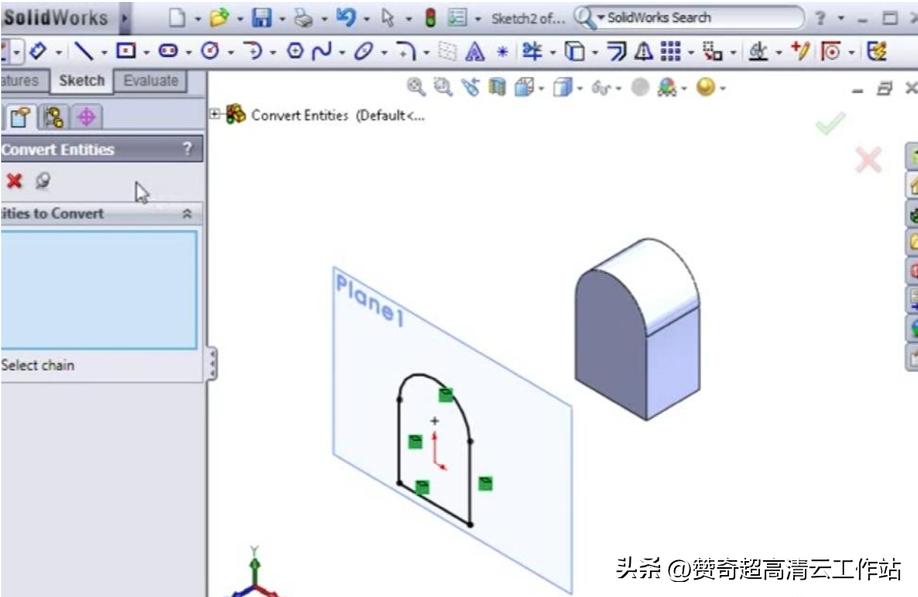The image size is (918, 597).
Task: Click the Display Style cube icon
Action: 562,87
